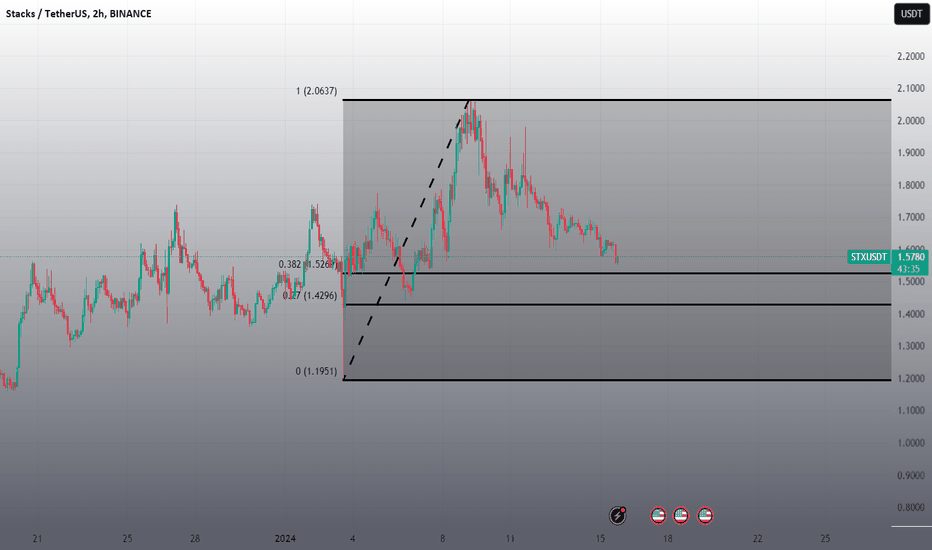Click the 0.9000 price axis label
932x550 pixels.
tap(911, 476)
